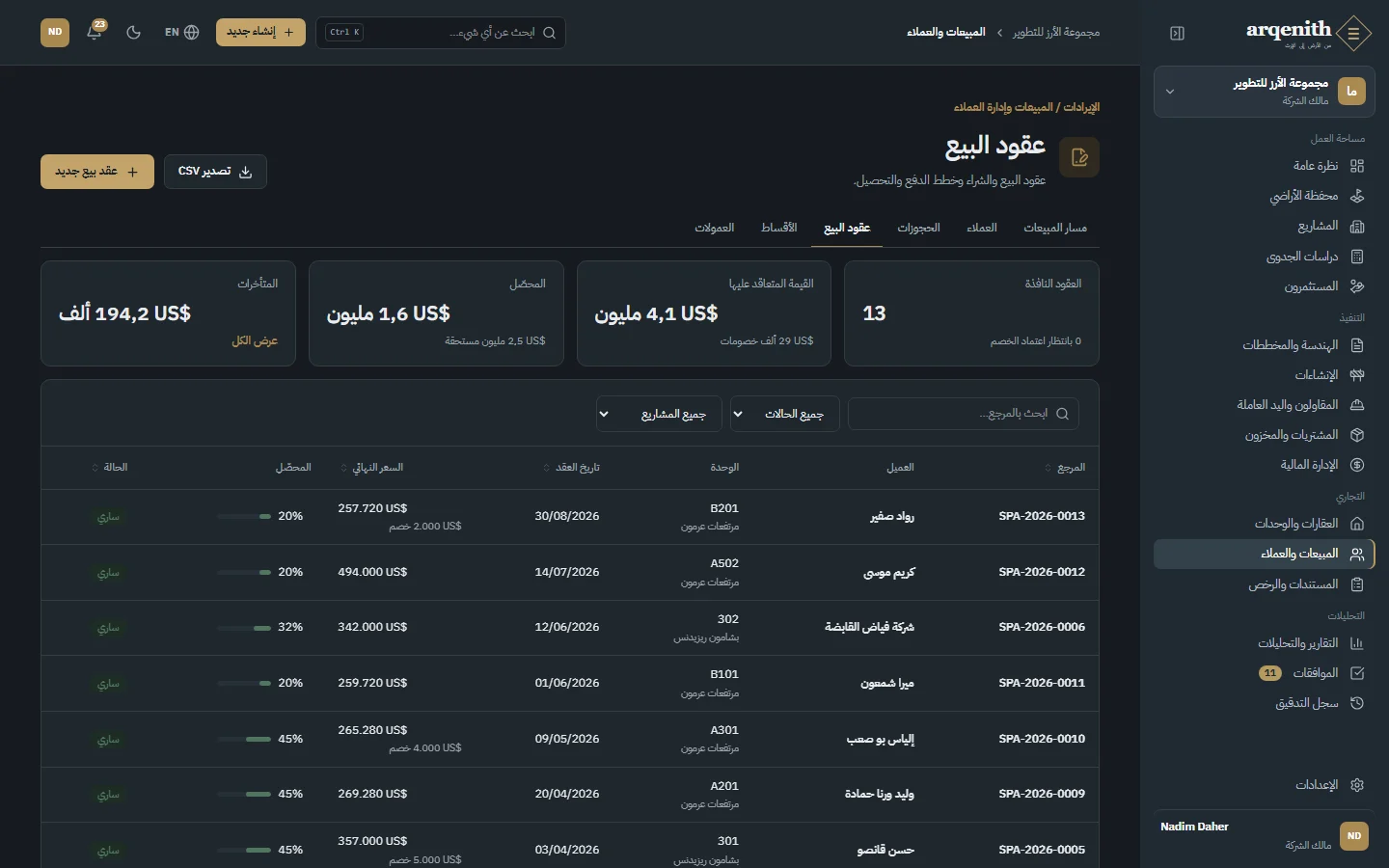Sort table by الحالة status column
Viewport: 1389px width, 868px height.
point(109,468)
